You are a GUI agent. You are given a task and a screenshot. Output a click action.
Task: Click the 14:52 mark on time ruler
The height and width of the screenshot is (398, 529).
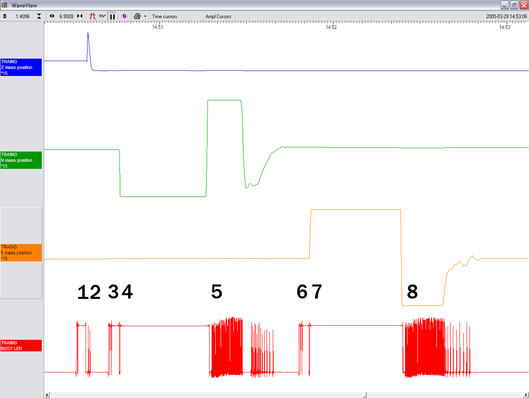[331, 27]
